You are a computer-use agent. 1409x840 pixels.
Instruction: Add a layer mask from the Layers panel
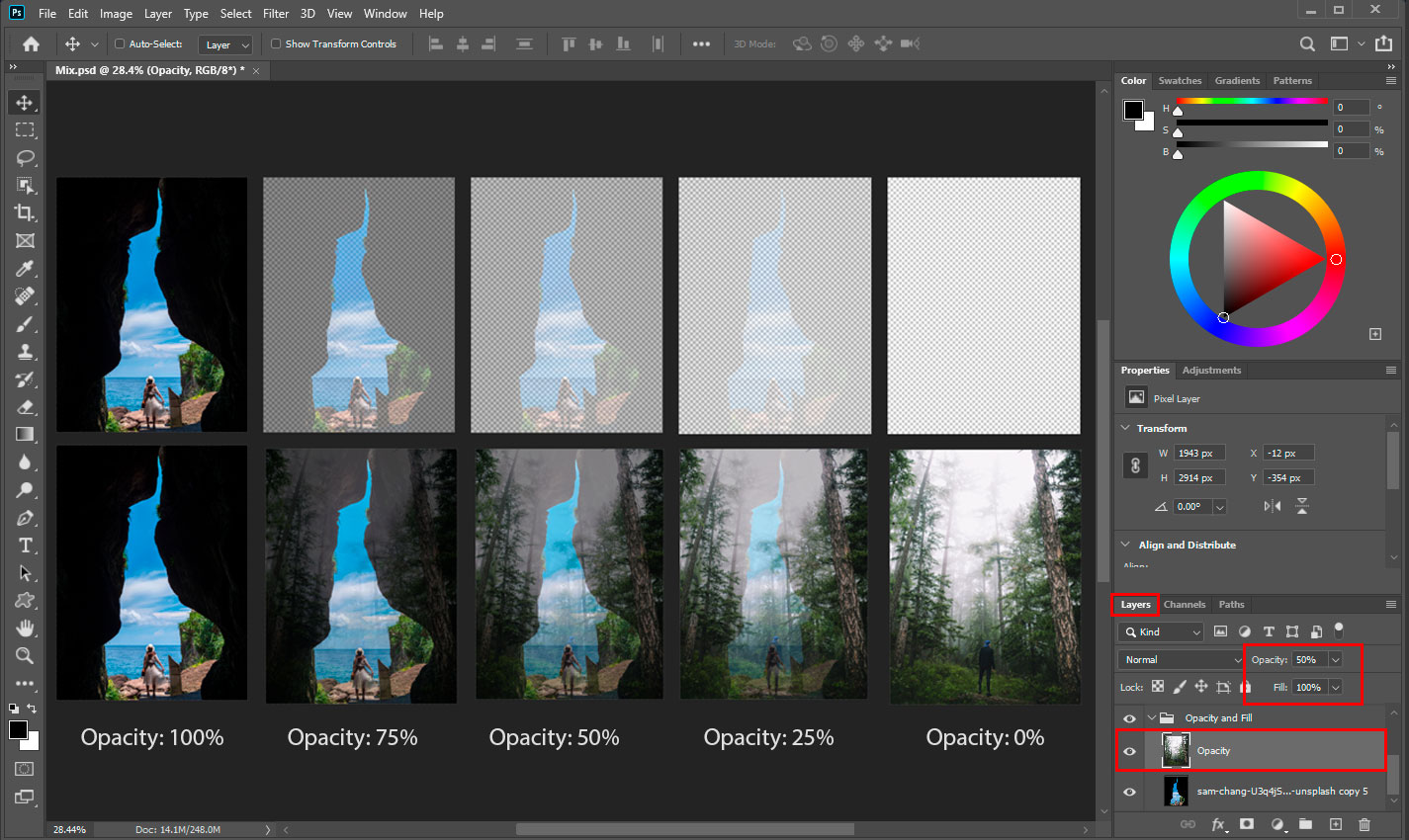(1247, 824)
